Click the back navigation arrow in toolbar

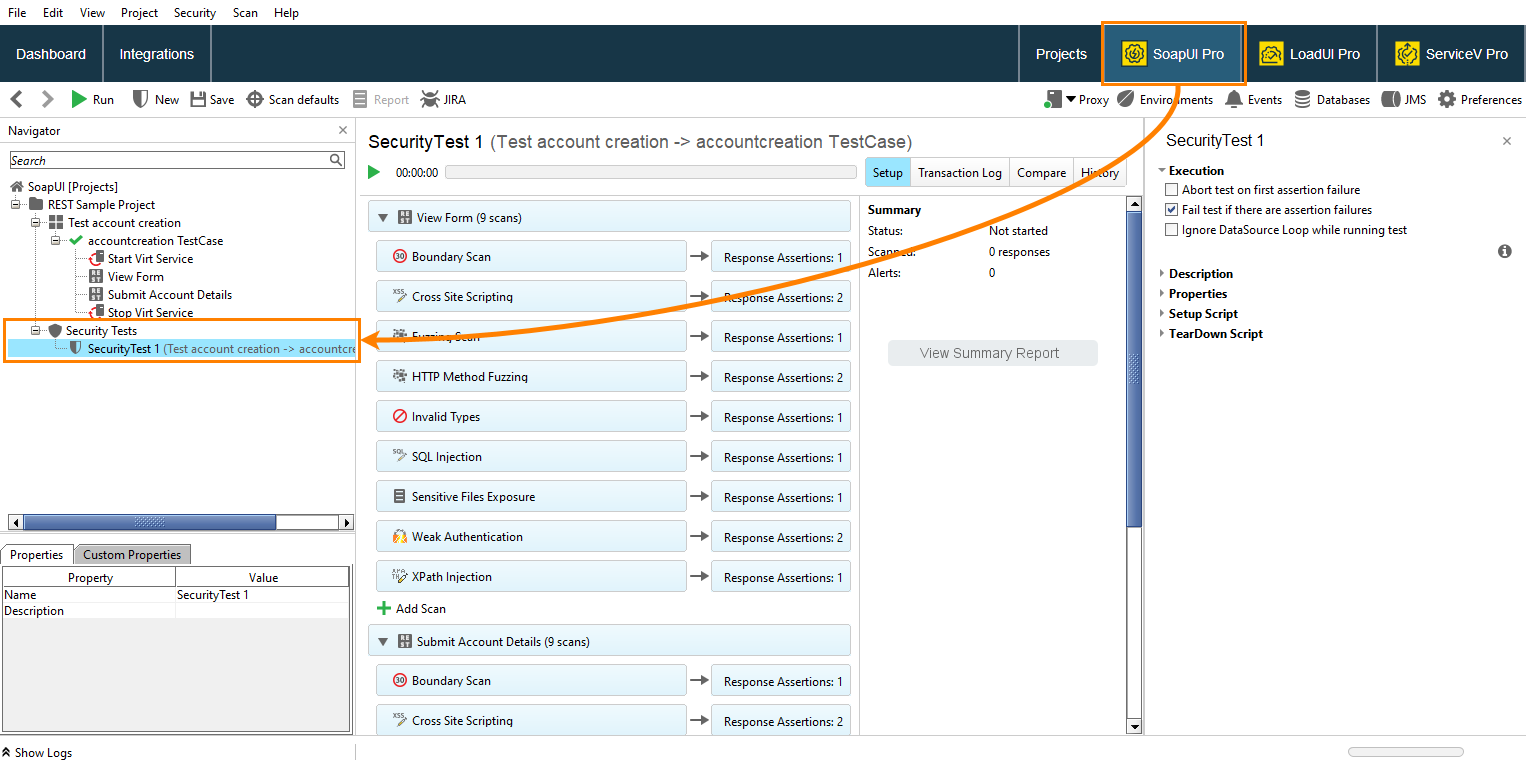click(x=17, y=99)
